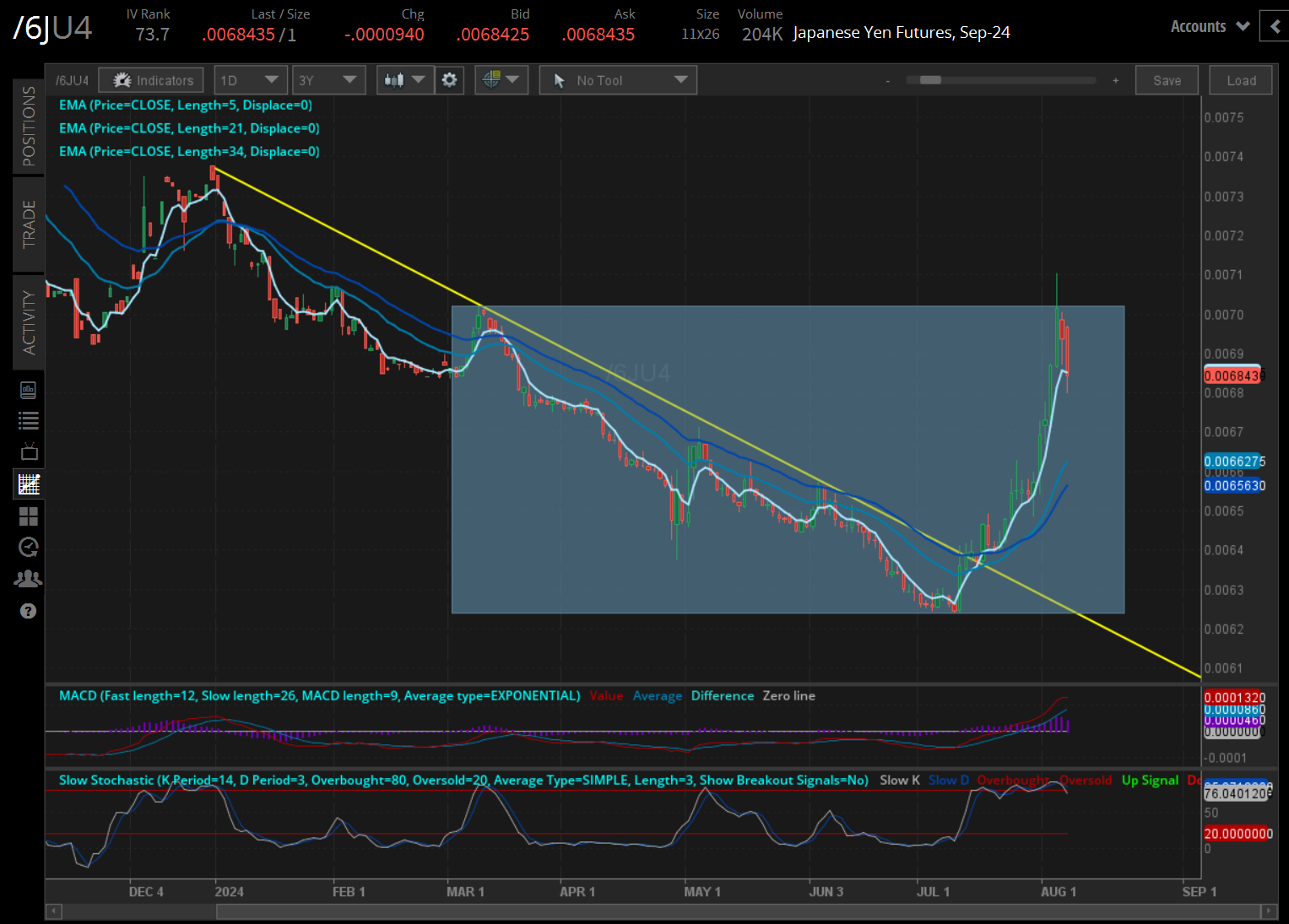
Task: Open the research book icon in sidebar
Action: (x=29, y=390)
